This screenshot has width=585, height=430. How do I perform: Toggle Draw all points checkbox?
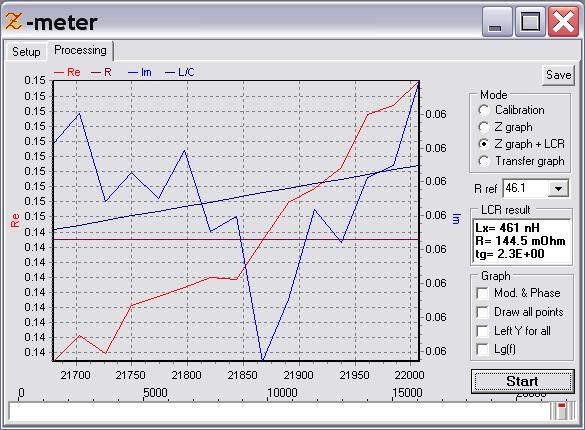482,312
